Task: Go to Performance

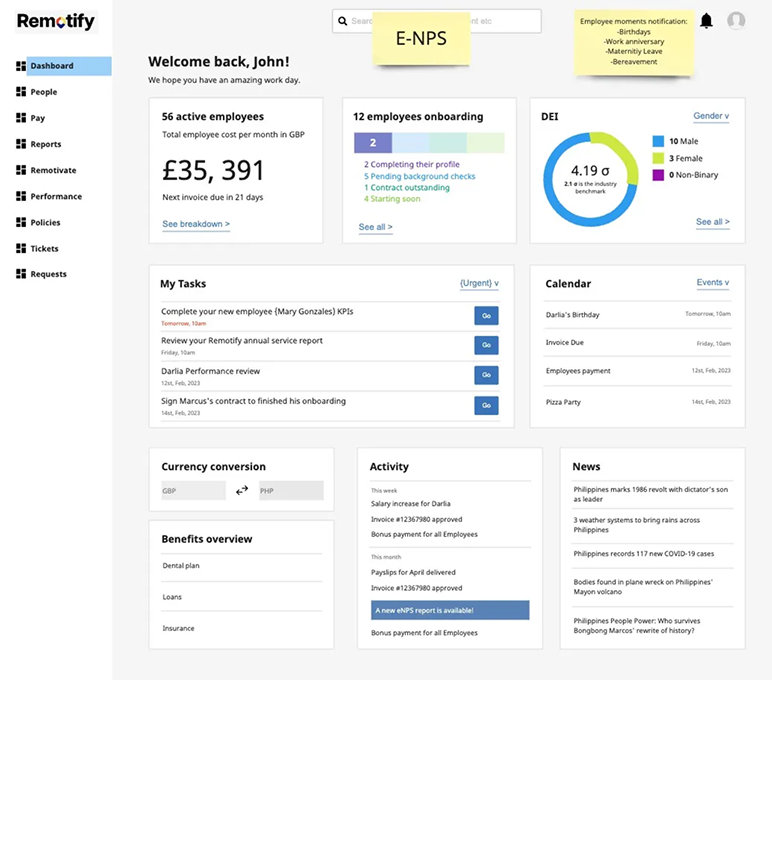Action: coord(56,196)
